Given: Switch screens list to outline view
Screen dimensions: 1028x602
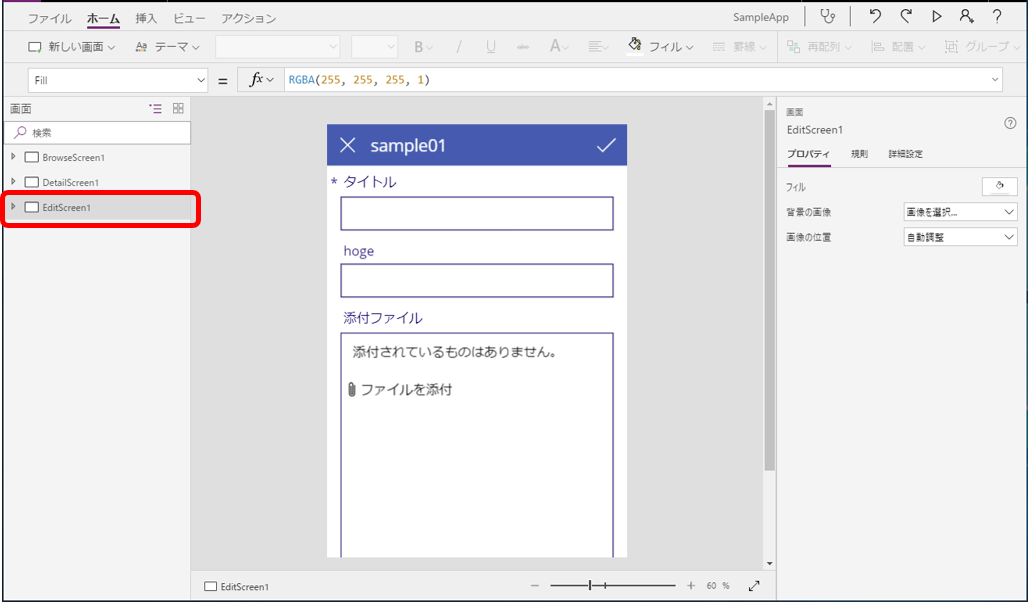Looking at the screenshot, I should pos(155,108).
